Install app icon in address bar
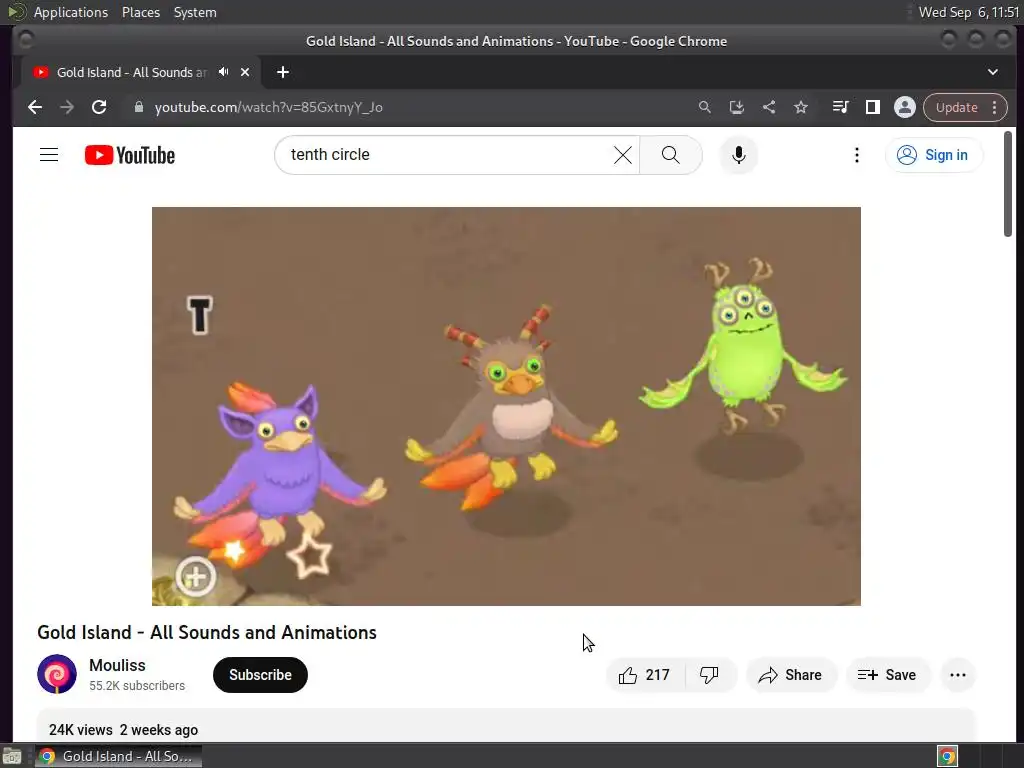Screen dimensions: 1024x768 737,107
